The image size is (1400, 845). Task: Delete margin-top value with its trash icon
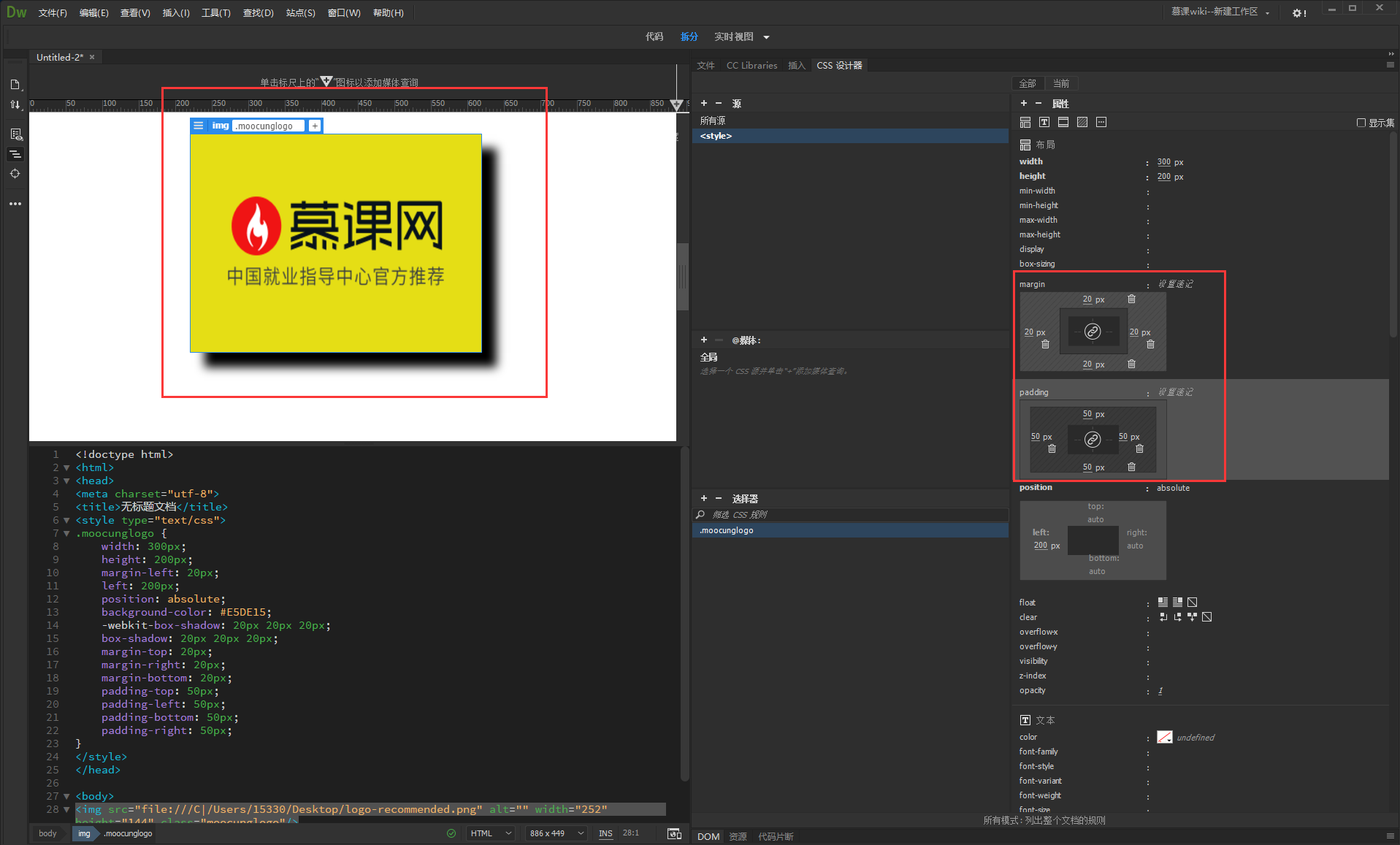(1131, 299)
